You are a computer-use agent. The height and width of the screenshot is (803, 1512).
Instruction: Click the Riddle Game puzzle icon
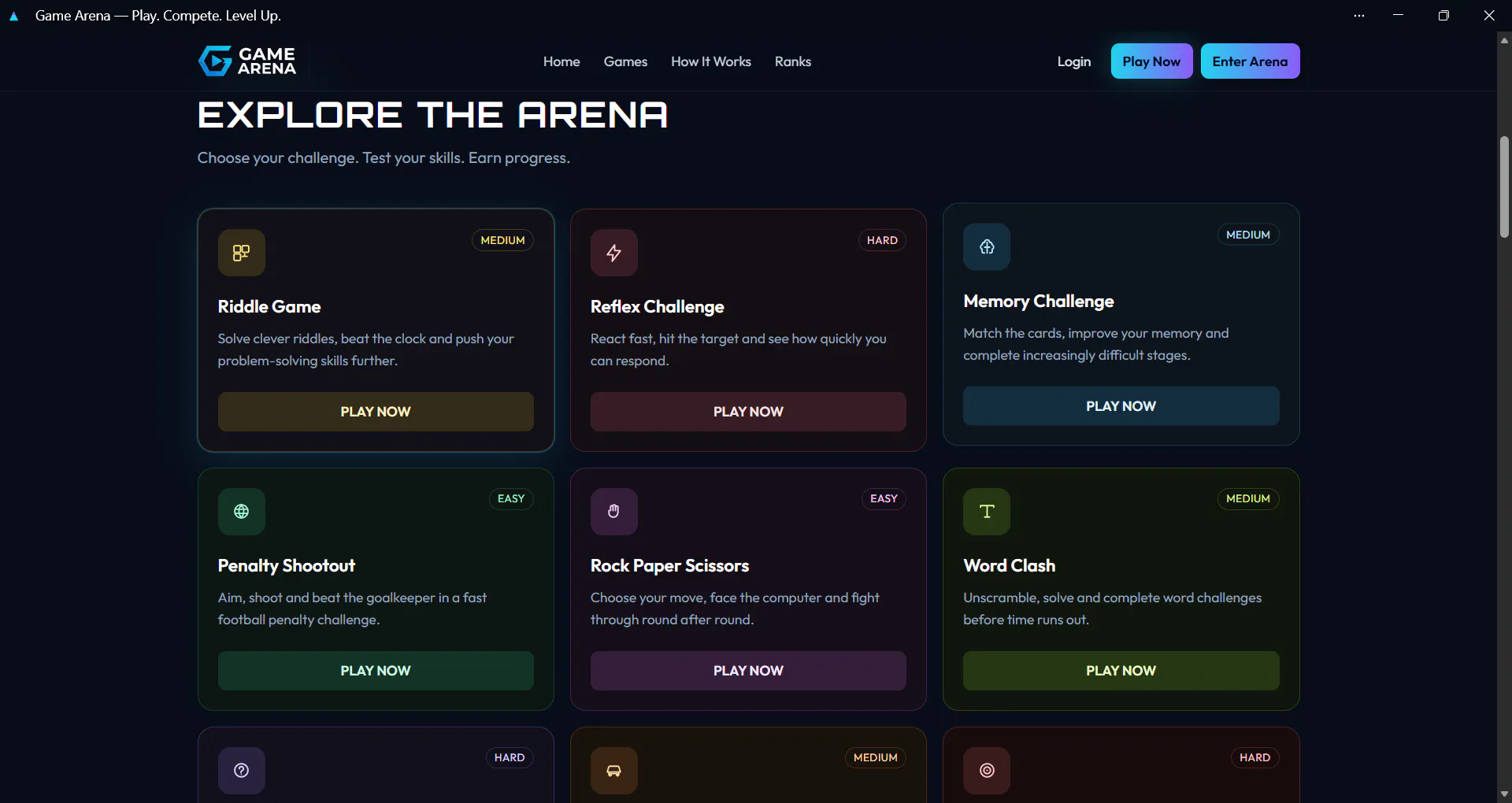pos(241,253)
